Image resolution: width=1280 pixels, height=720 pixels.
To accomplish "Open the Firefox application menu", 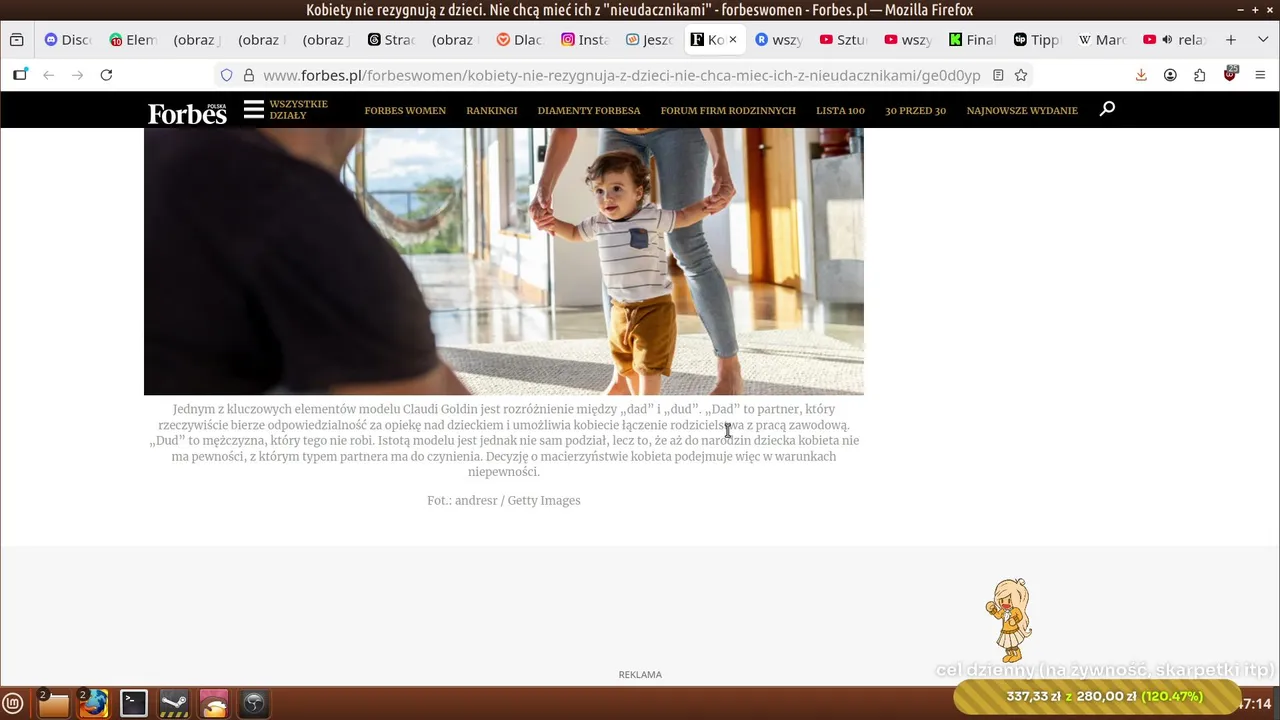I will (1260, 75).
